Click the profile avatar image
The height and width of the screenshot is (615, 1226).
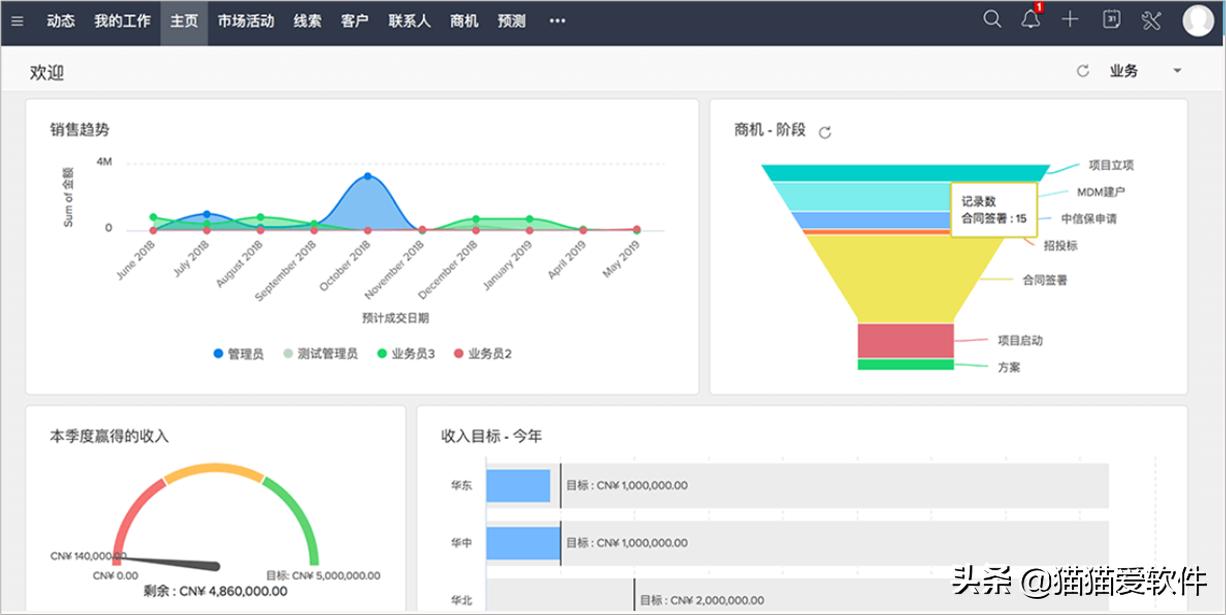[x=1198, y=19]
